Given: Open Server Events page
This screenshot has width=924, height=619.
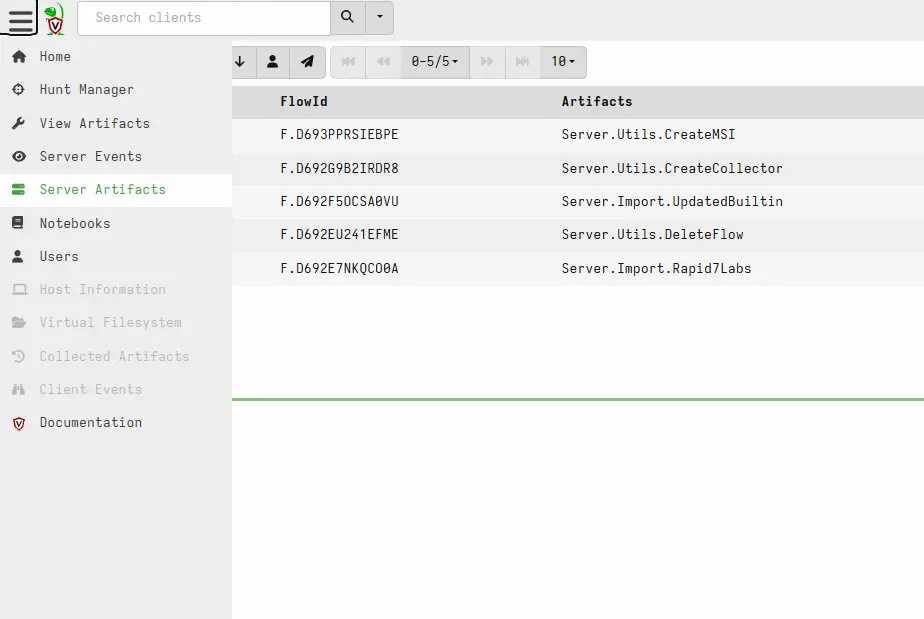Looking at the screenshot, I should (116, 156).
